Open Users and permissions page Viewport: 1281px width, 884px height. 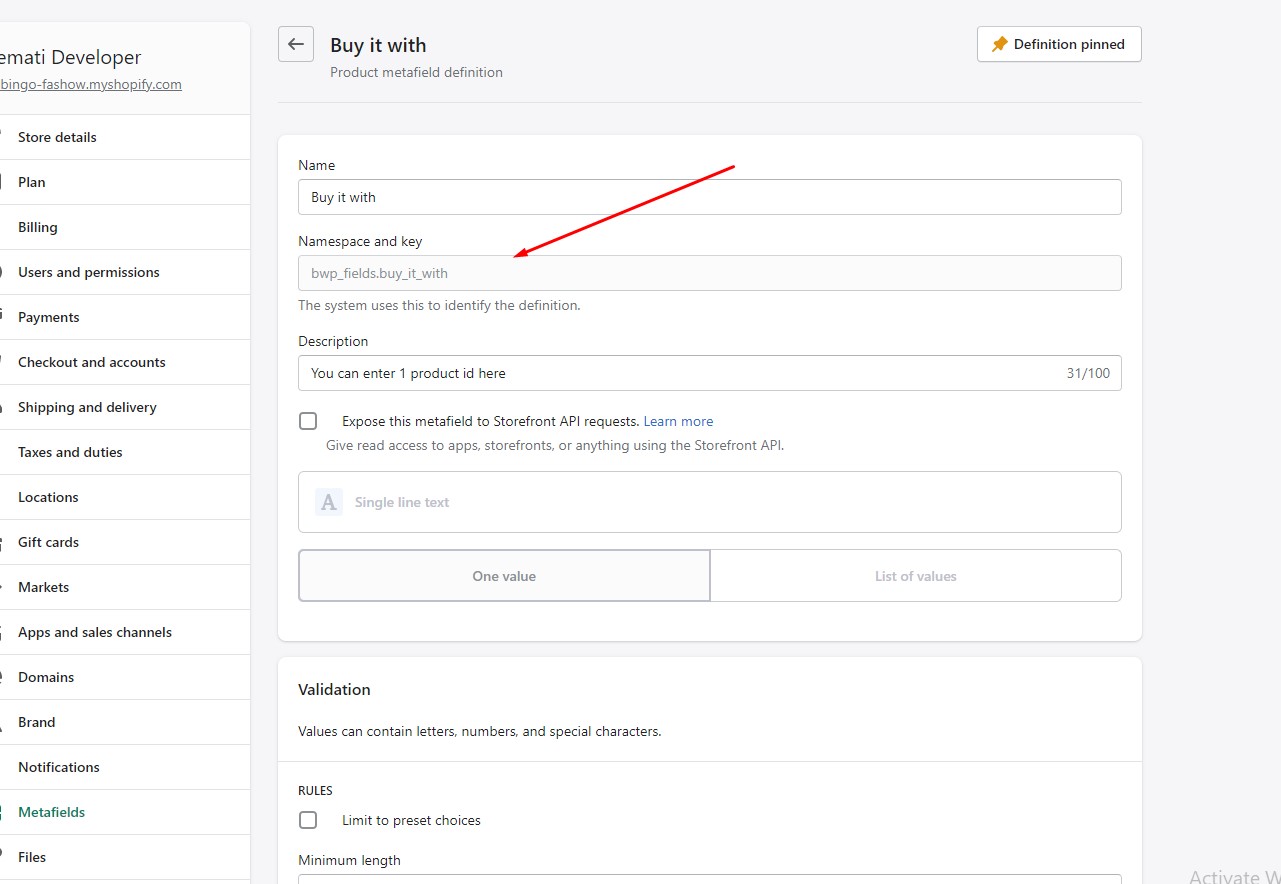pyautogui.click(x=89, y=272)
